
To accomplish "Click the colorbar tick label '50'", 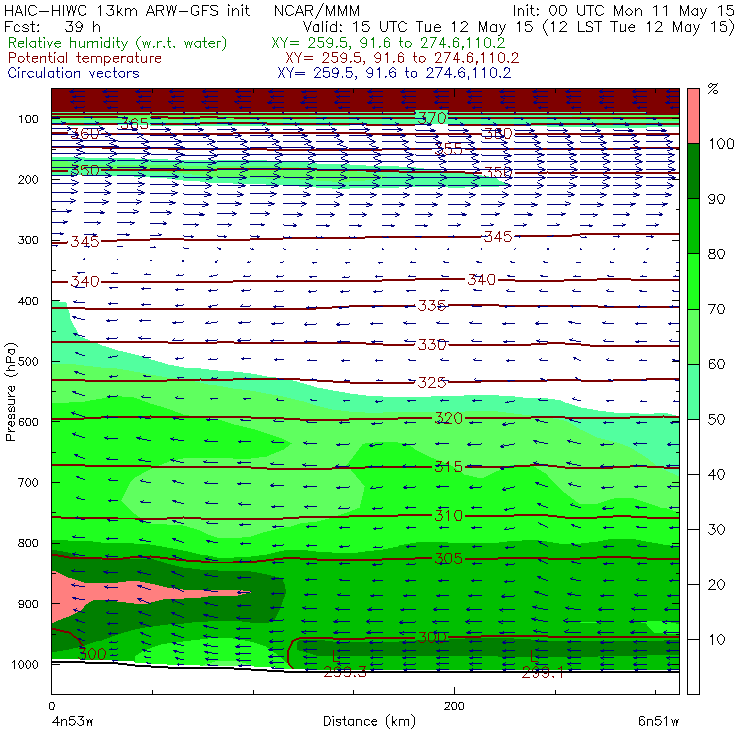I will 716,420.
